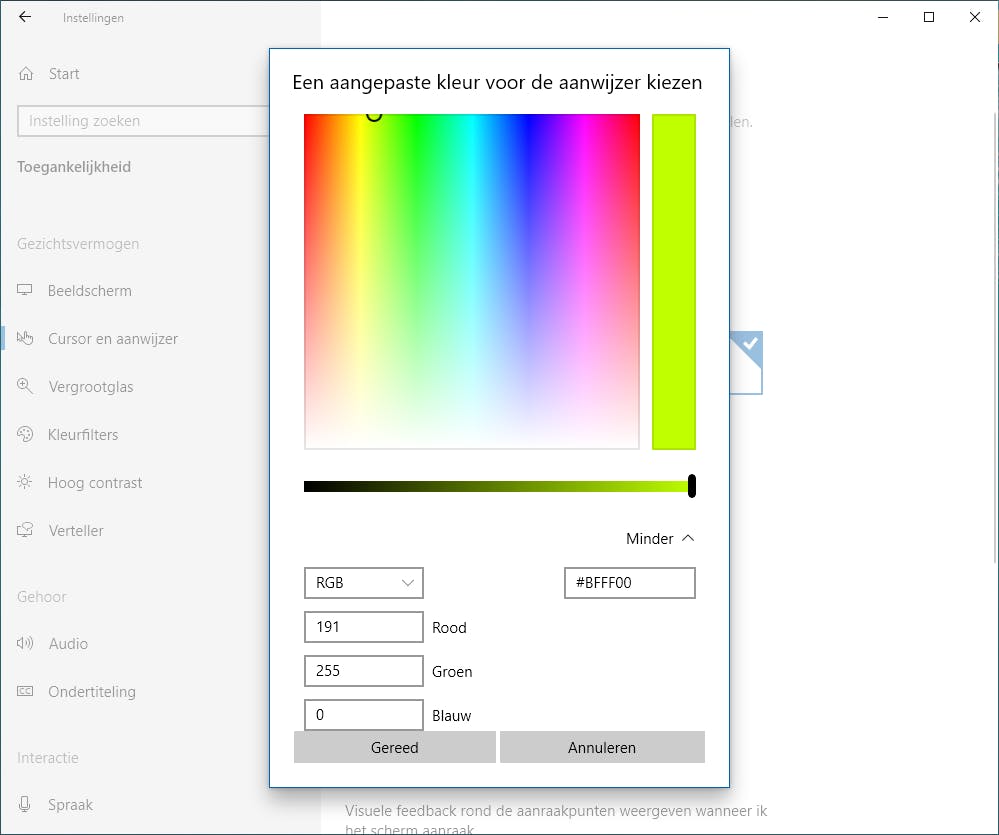This screenshot has width=999, height=835.
Task: Open the Spraak microphone icon
Action: click(x=25, y=804)
